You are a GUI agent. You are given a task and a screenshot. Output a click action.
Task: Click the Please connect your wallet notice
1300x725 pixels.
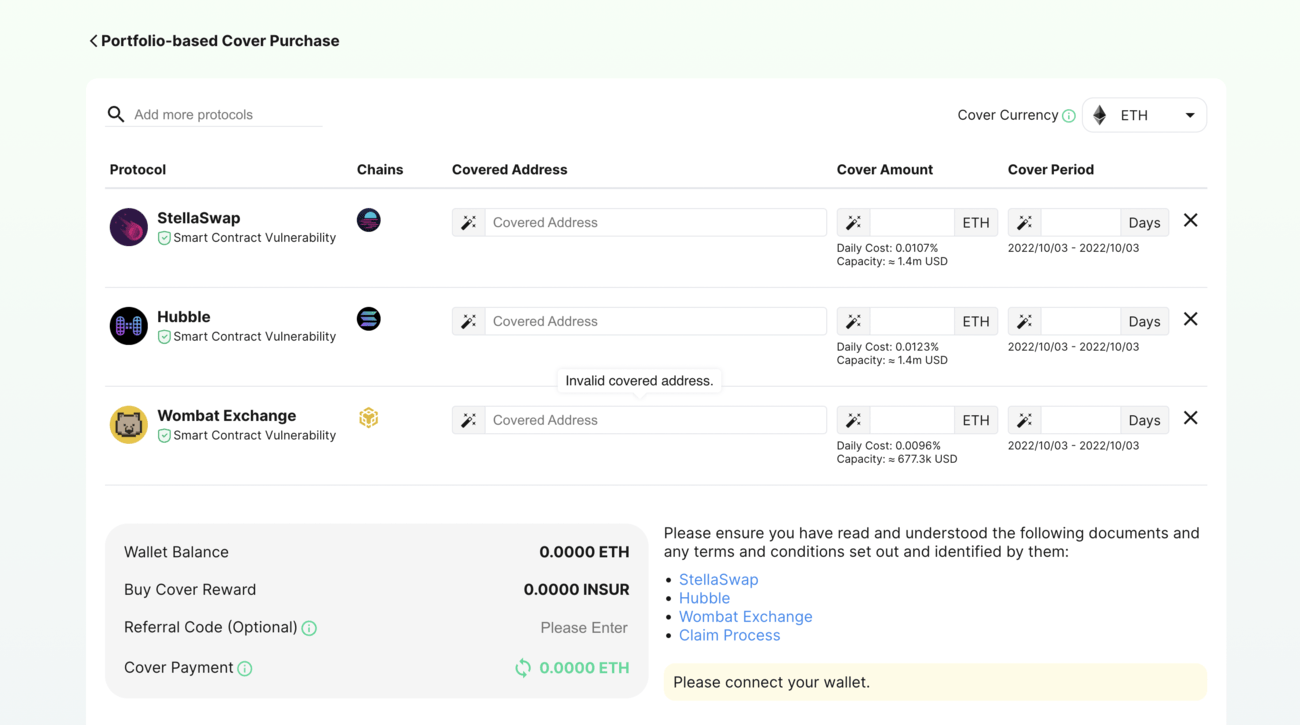point(935,682)
